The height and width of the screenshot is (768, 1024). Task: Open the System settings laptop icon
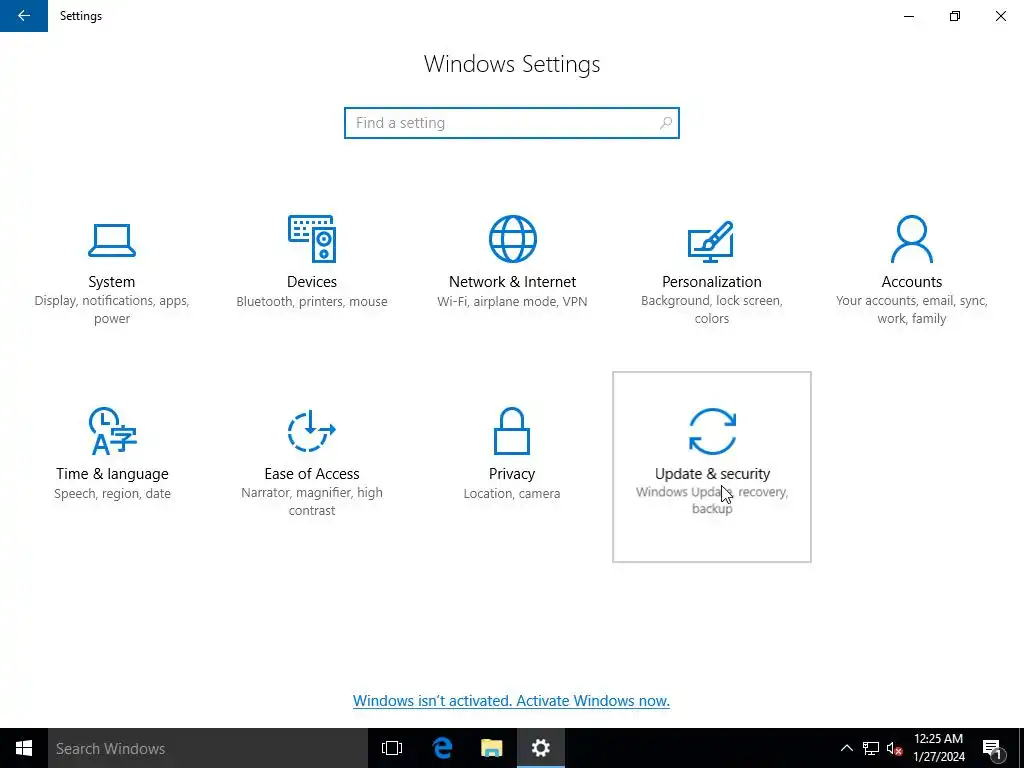click(112, 240)
